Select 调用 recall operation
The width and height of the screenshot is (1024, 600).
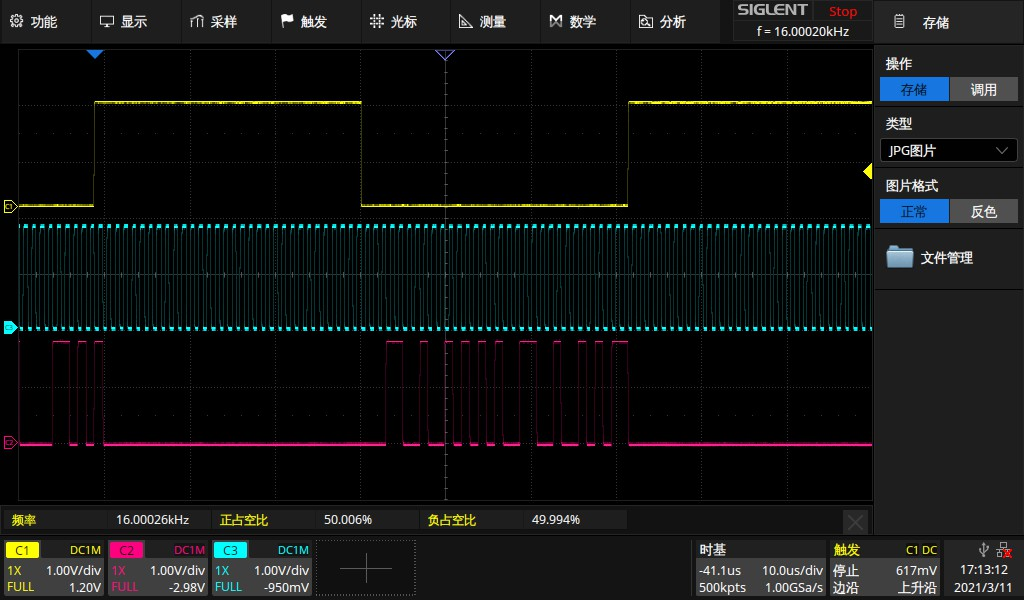pyautogui.click(x=983, y=89)
